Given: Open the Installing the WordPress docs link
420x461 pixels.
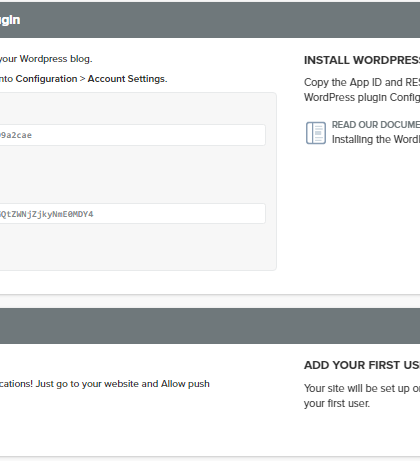Looking at the screenshot, I should (x=376, y=139).
